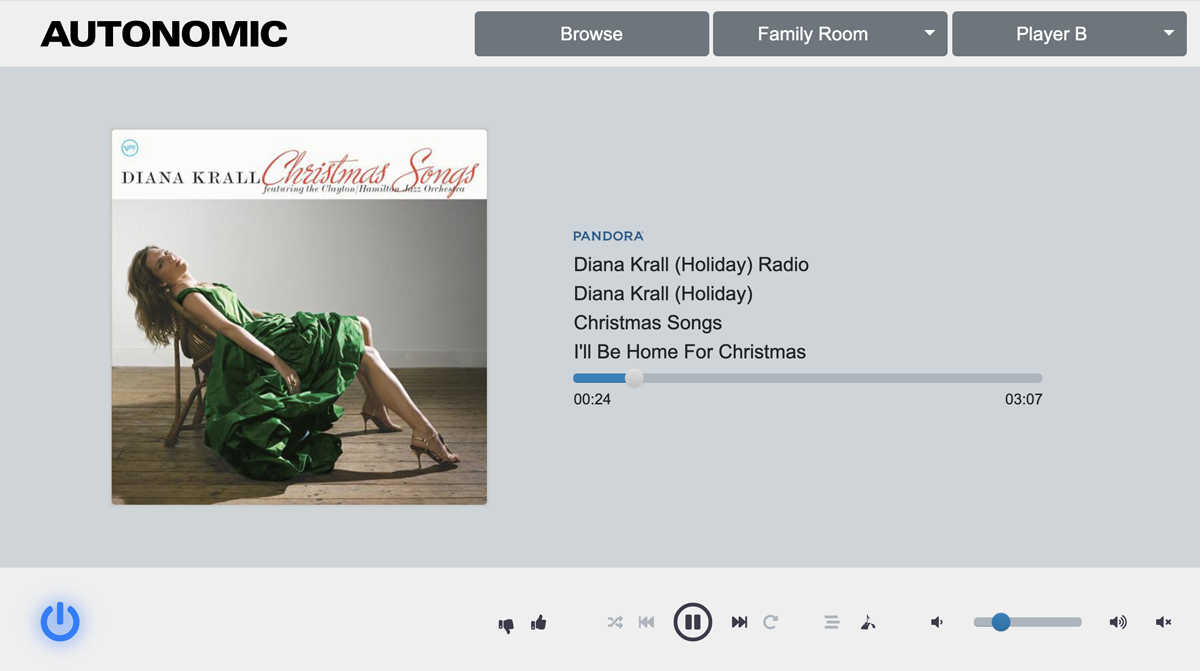Open the Player B source dropdown
The width and height of the screenshot is (1201, 671).
(x=1069, y=34)
